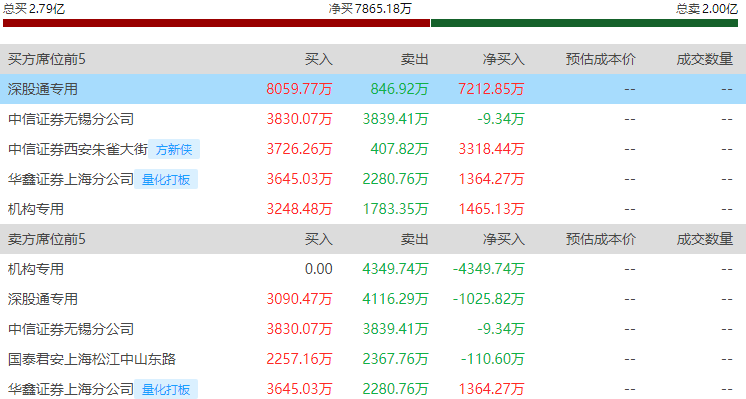Click 净买入 column header in 买方席位前5 table
Viewport: 746px width, 399px height.
point(503,59)
